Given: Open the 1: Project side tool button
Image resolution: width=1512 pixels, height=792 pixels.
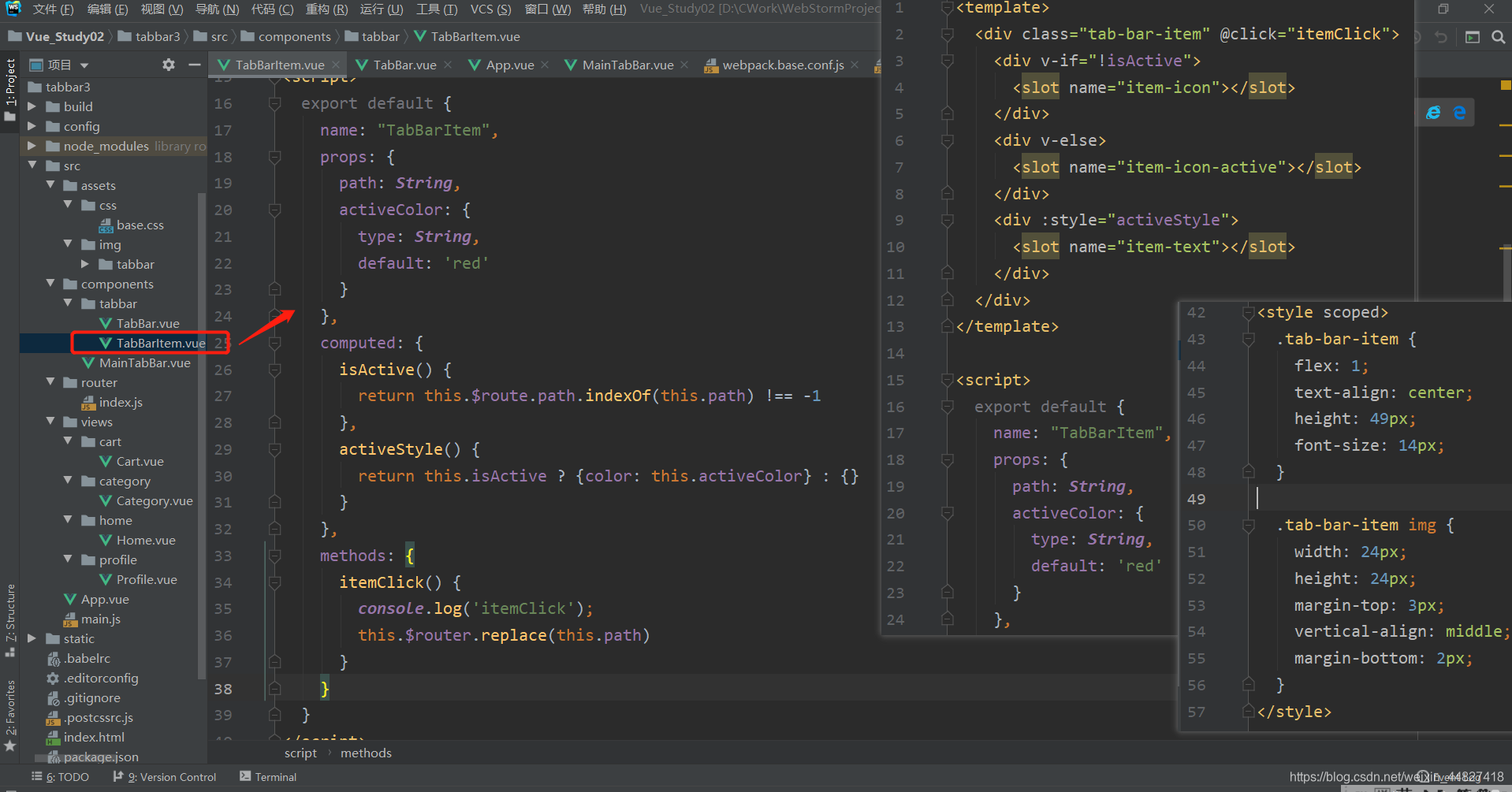Looking at the screenshot, I should click(x=10, y=89).
